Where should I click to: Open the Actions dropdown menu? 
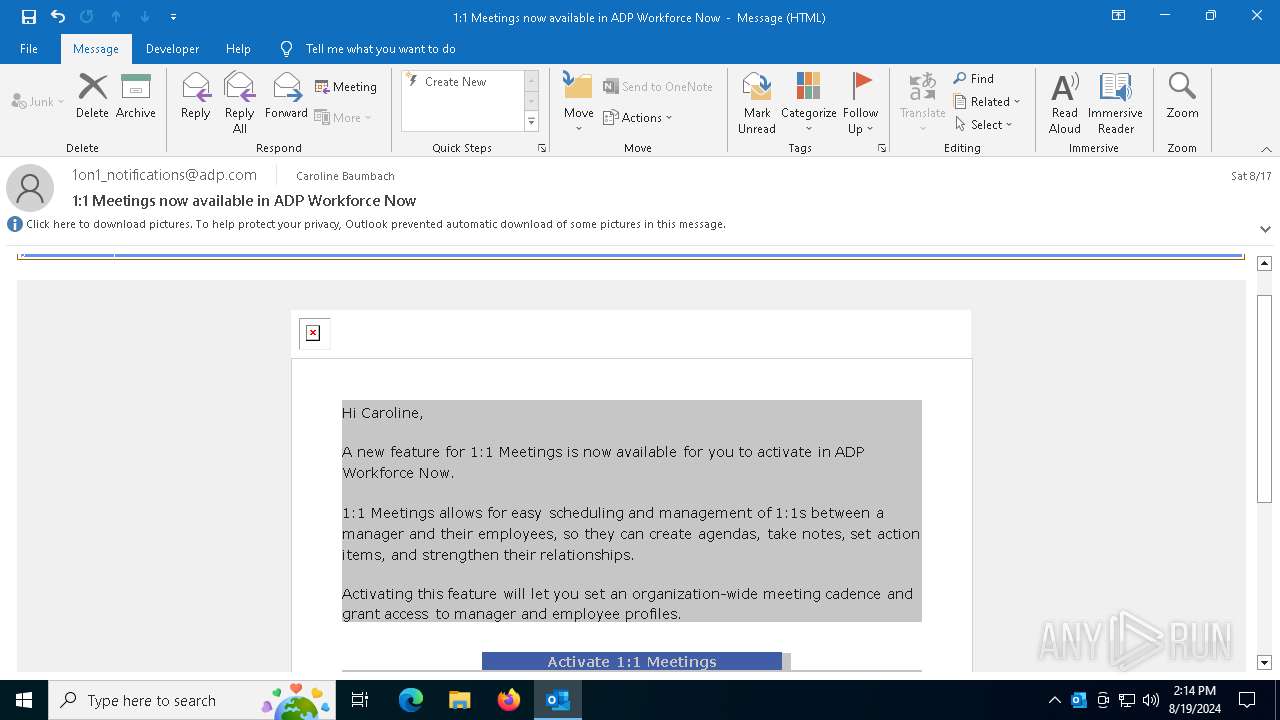638,118
